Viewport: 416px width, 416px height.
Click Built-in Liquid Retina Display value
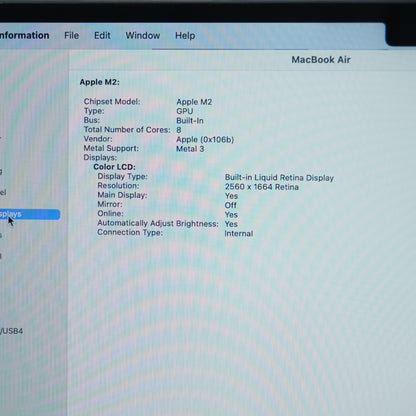[279, 178]
